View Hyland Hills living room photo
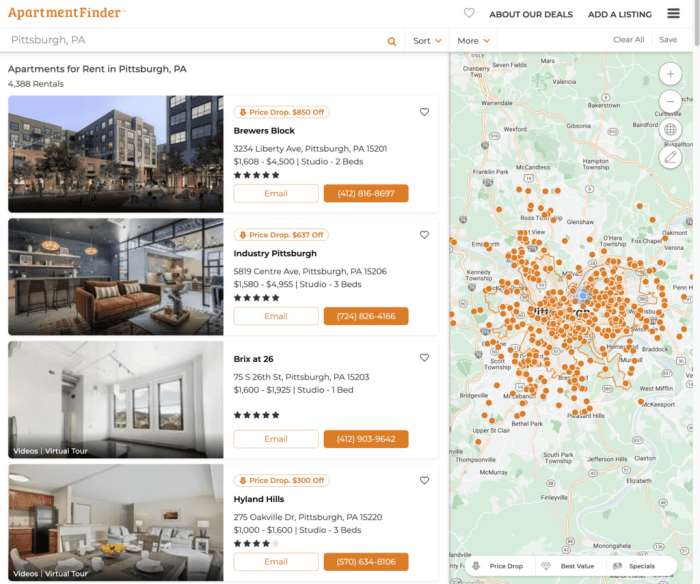Screen dimensions: 700x584 [116, 522]
